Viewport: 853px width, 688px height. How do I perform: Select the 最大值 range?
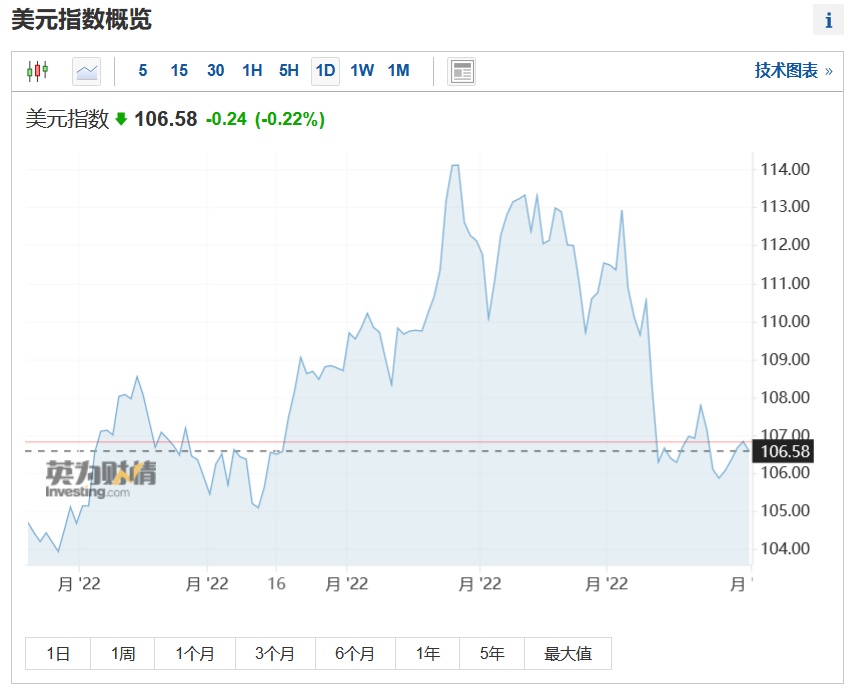click(x=568, y=654)
